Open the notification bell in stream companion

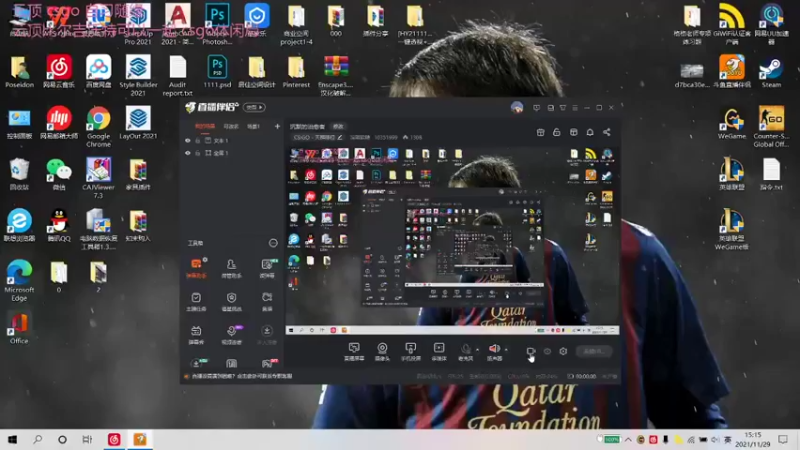590,132
